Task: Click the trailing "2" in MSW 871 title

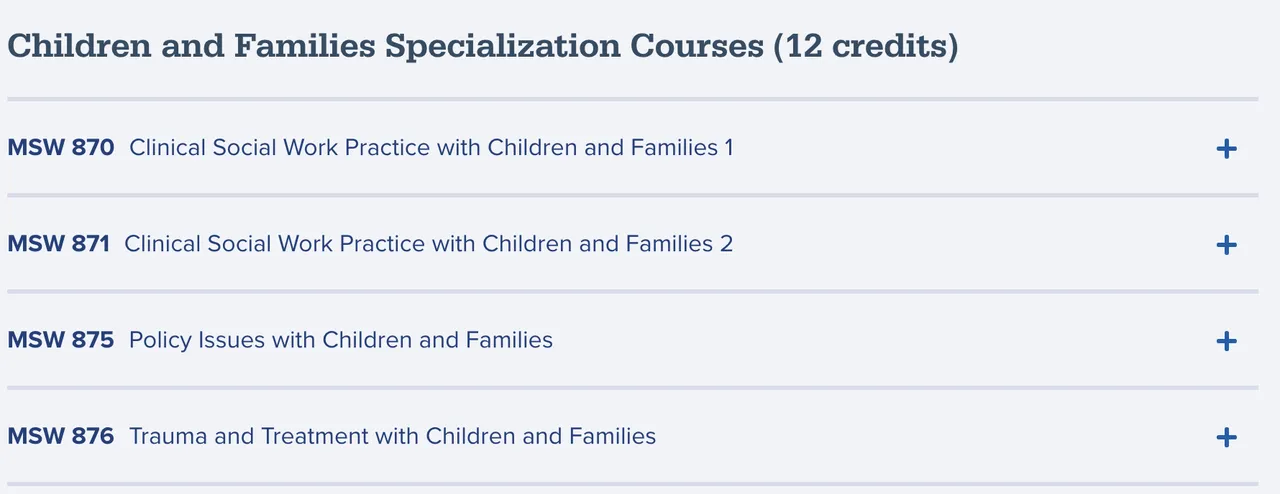Action: (x=726, y=244)
